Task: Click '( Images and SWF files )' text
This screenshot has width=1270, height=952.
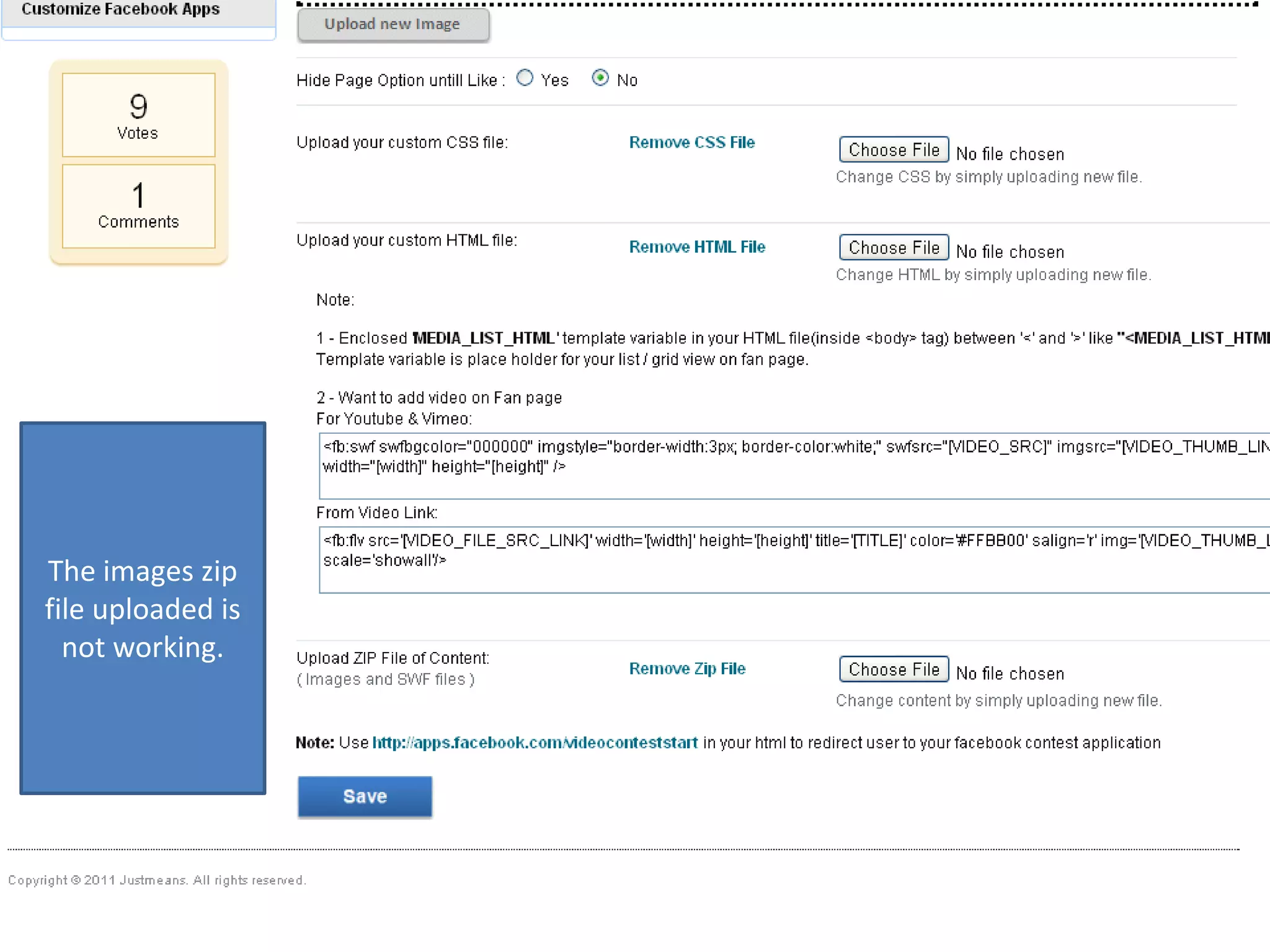Action: 386,680
